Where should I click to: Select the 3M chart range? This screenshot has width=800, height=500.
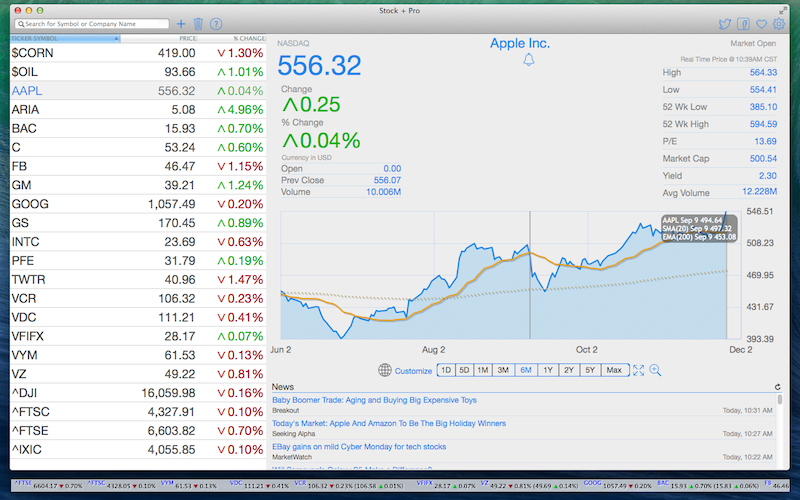click(503, 370)
